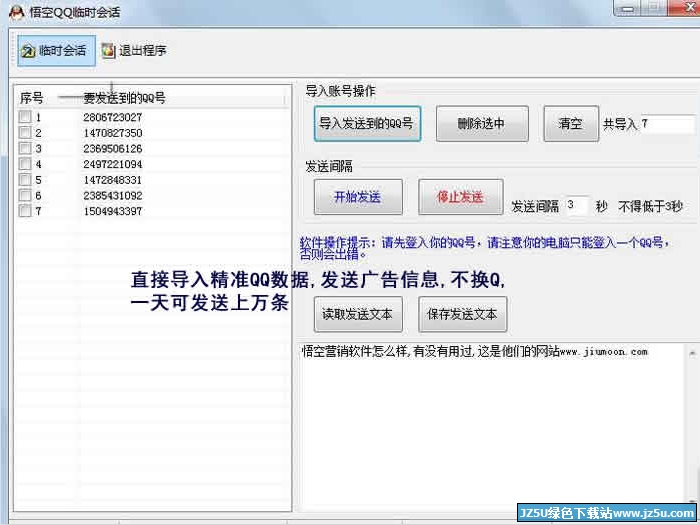Minimize the 悟空QQ临时会话 window

pyautogui.click(x=628, y=8)
